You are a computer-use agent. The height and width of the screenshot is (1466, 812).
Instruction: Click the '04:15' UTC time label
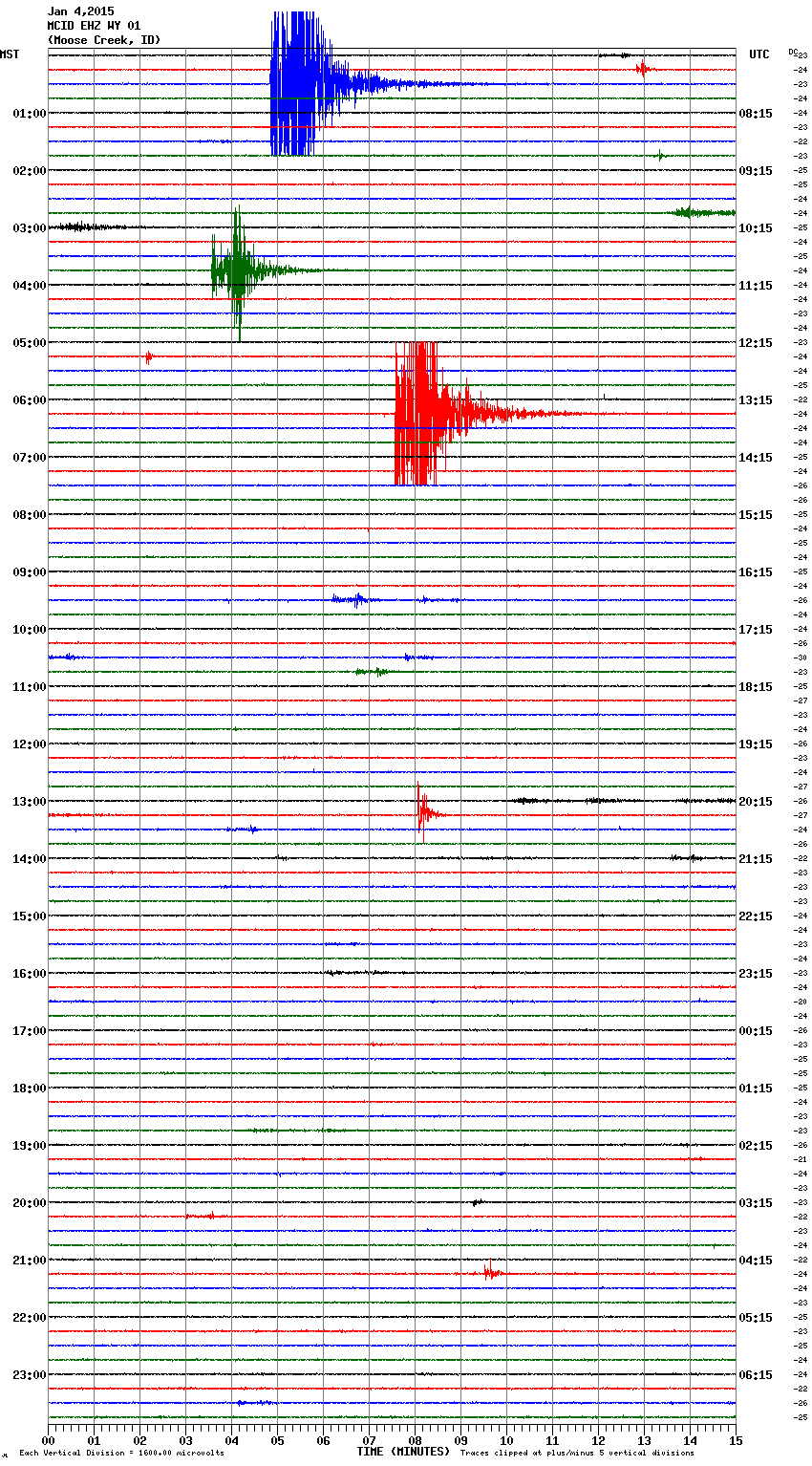(756, 1261)
